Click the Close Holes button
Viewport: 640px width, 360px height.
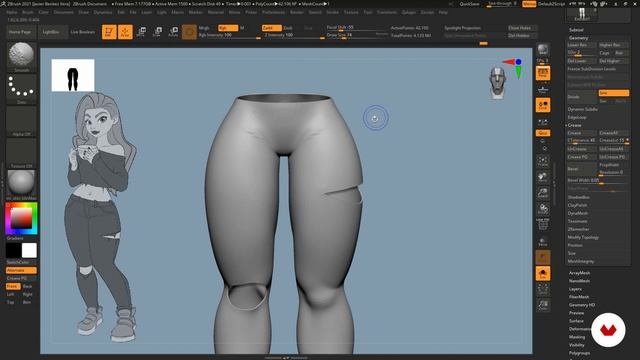[x=522, y=28]
